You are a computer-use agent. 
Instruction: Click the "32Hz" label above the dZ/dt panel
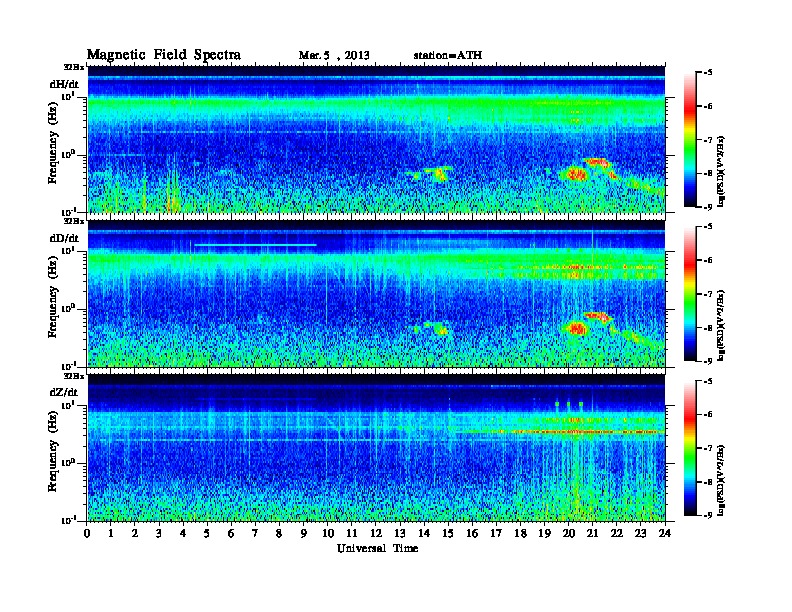tap(74, 376)
